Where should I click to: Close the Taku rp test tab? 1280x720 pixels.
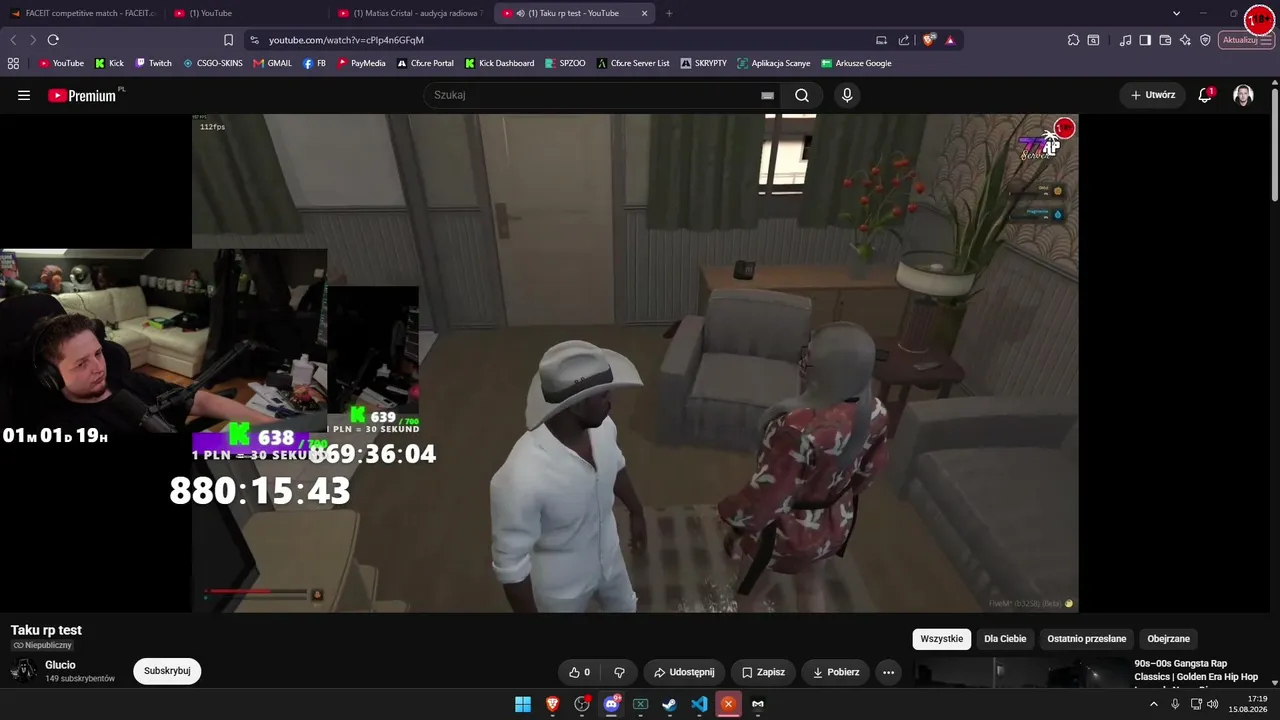(x=644, y=13)
